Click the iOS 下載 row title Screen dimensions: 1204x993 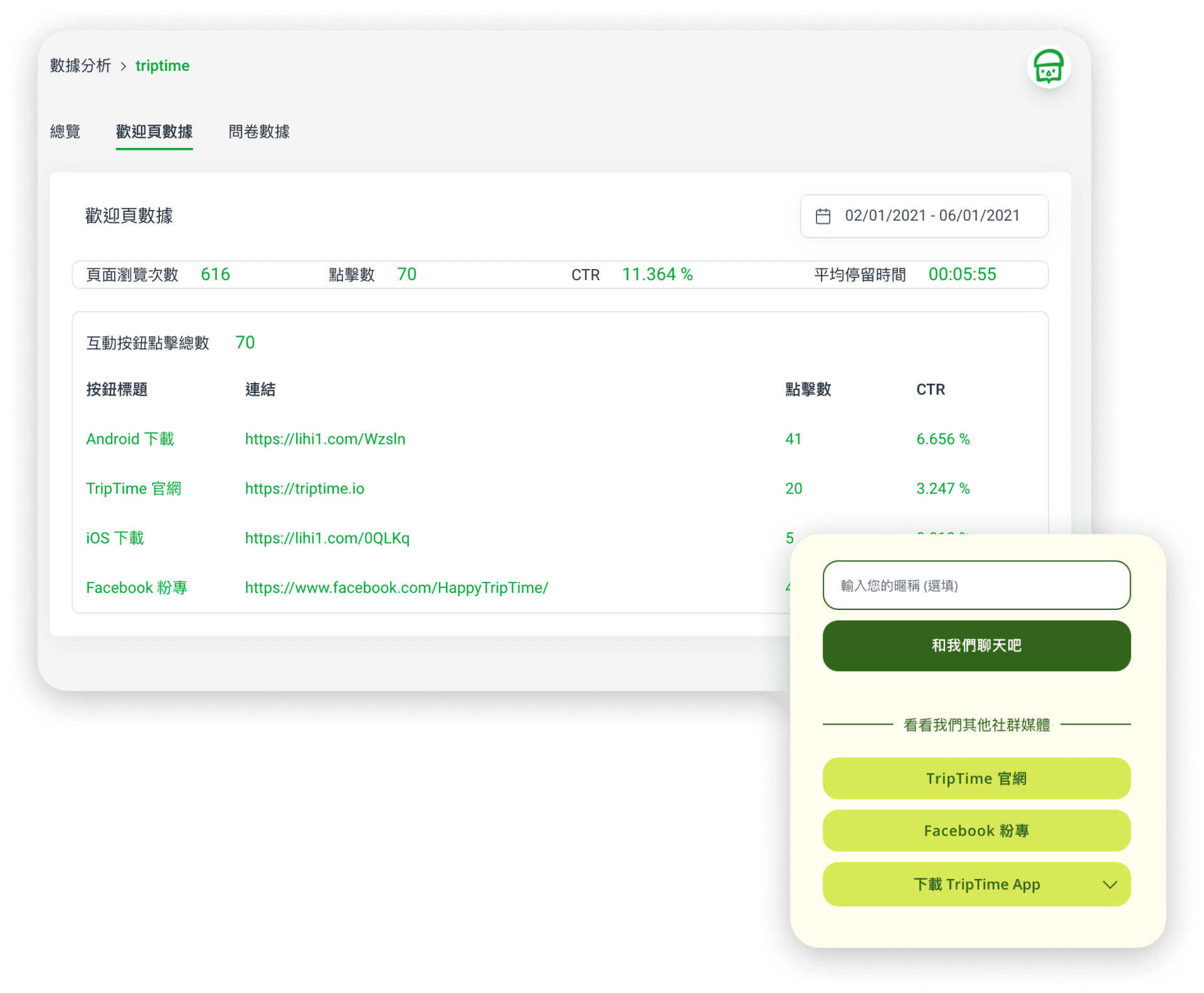click(x=115, y=538)
